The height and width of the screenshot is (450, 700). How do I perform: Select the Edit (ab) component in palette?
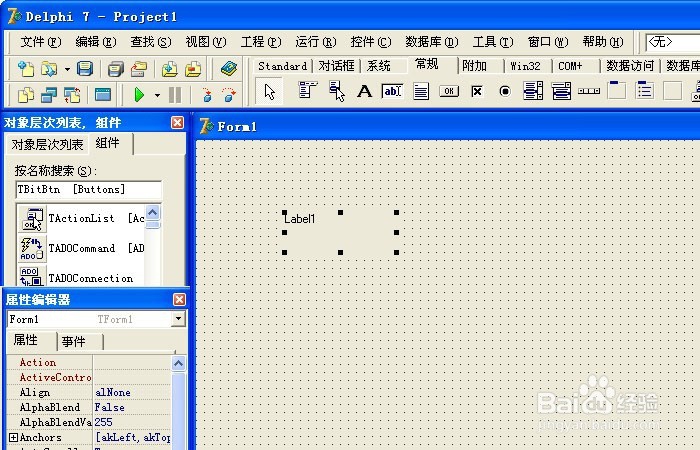click(392, 91)
